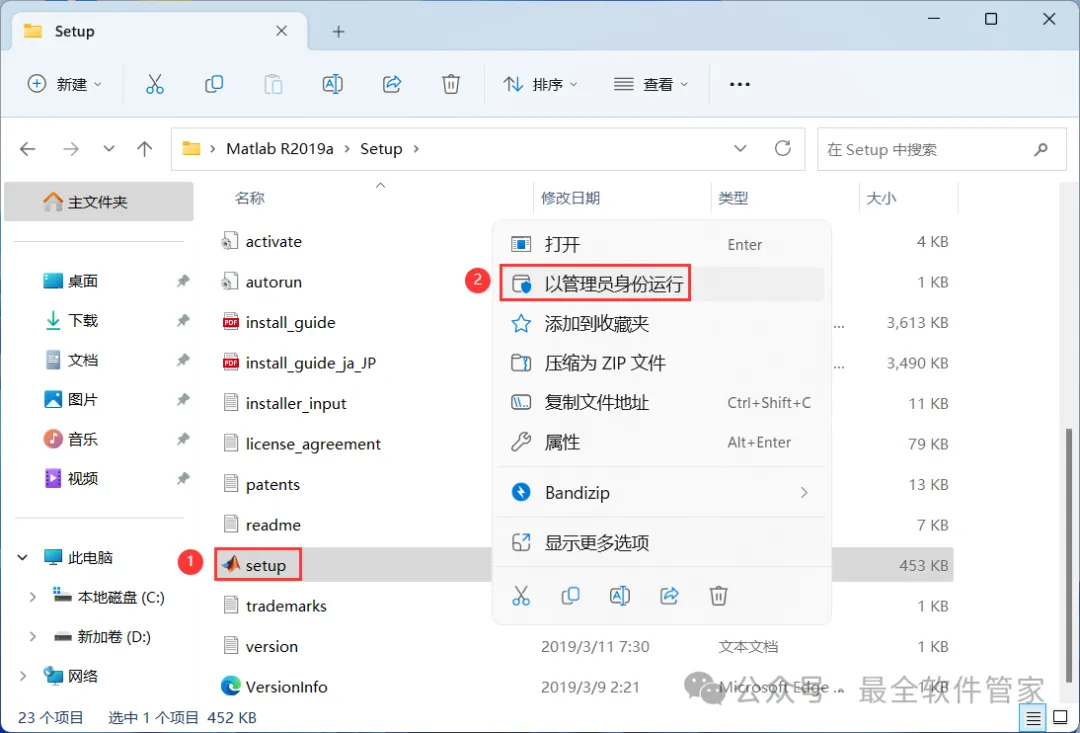Click the cut scissors in the context menu
The width and height of the screenshot is (1080, 733).
coord(521,595)
